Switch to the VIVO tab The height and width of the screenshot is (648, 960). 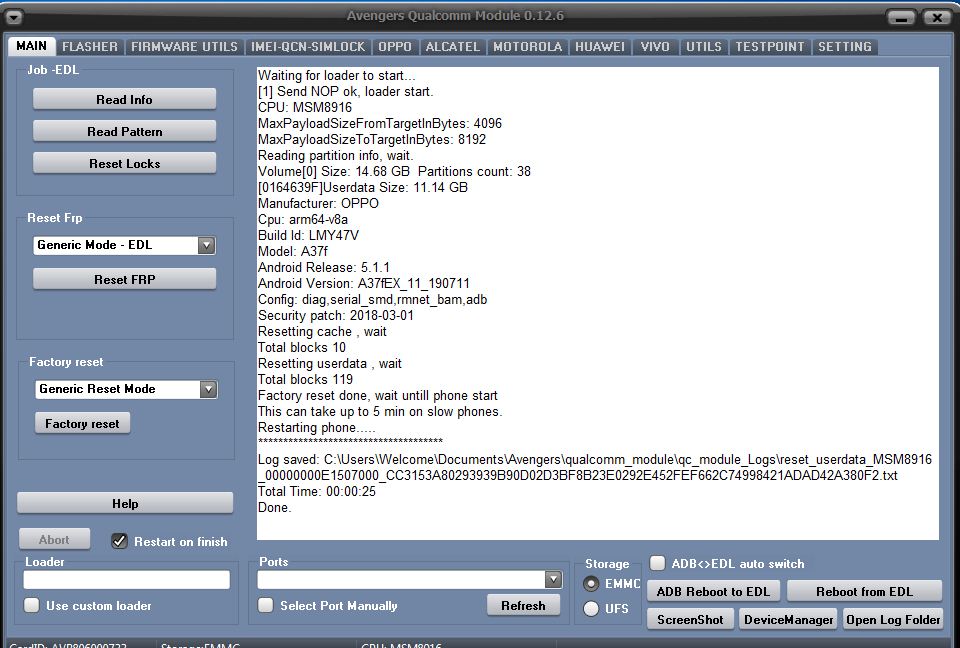pyautogui.click(x=655, y=47)
